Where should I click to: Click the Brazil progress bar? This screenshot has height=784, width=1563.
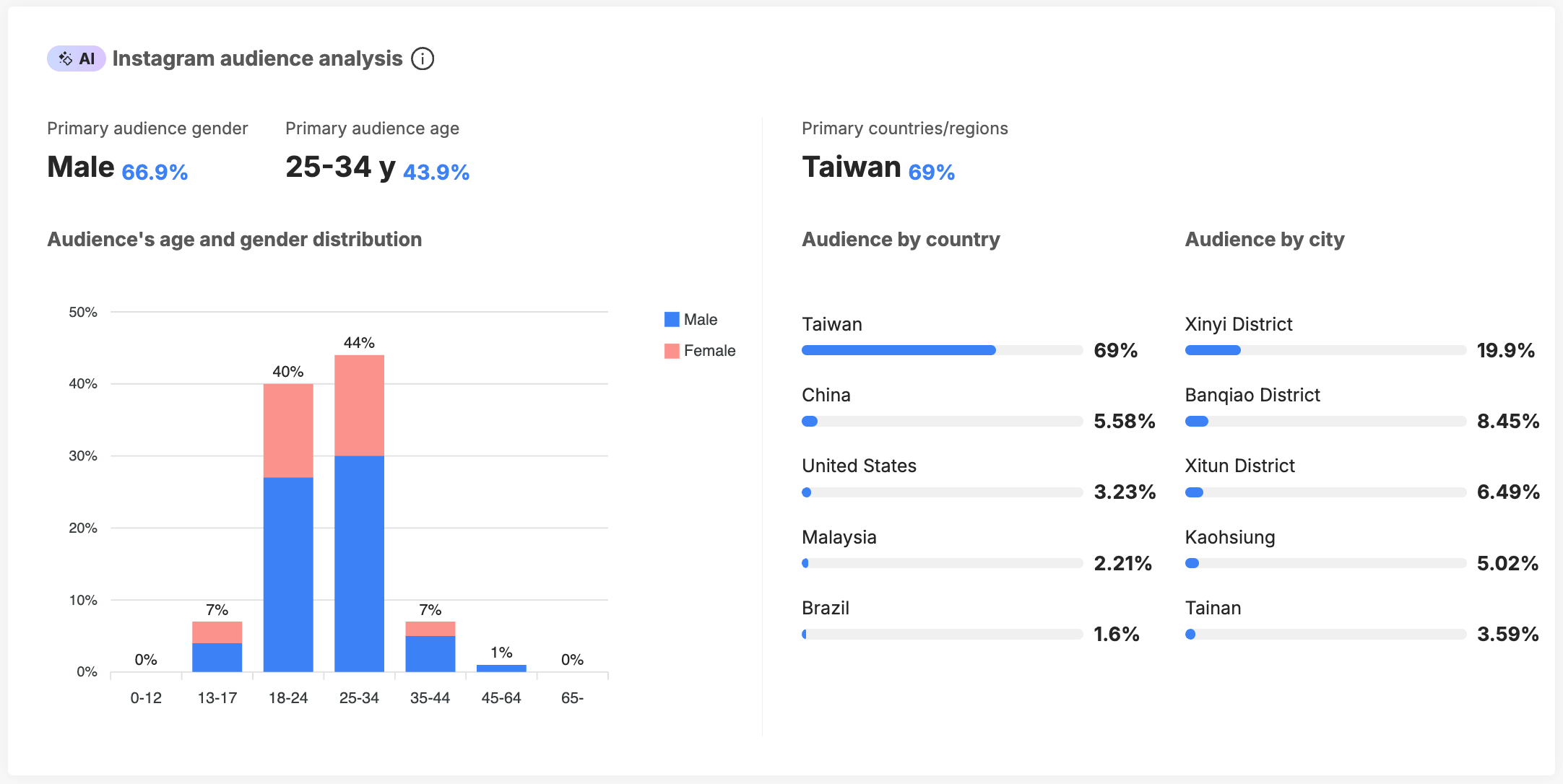coord(942,634)
